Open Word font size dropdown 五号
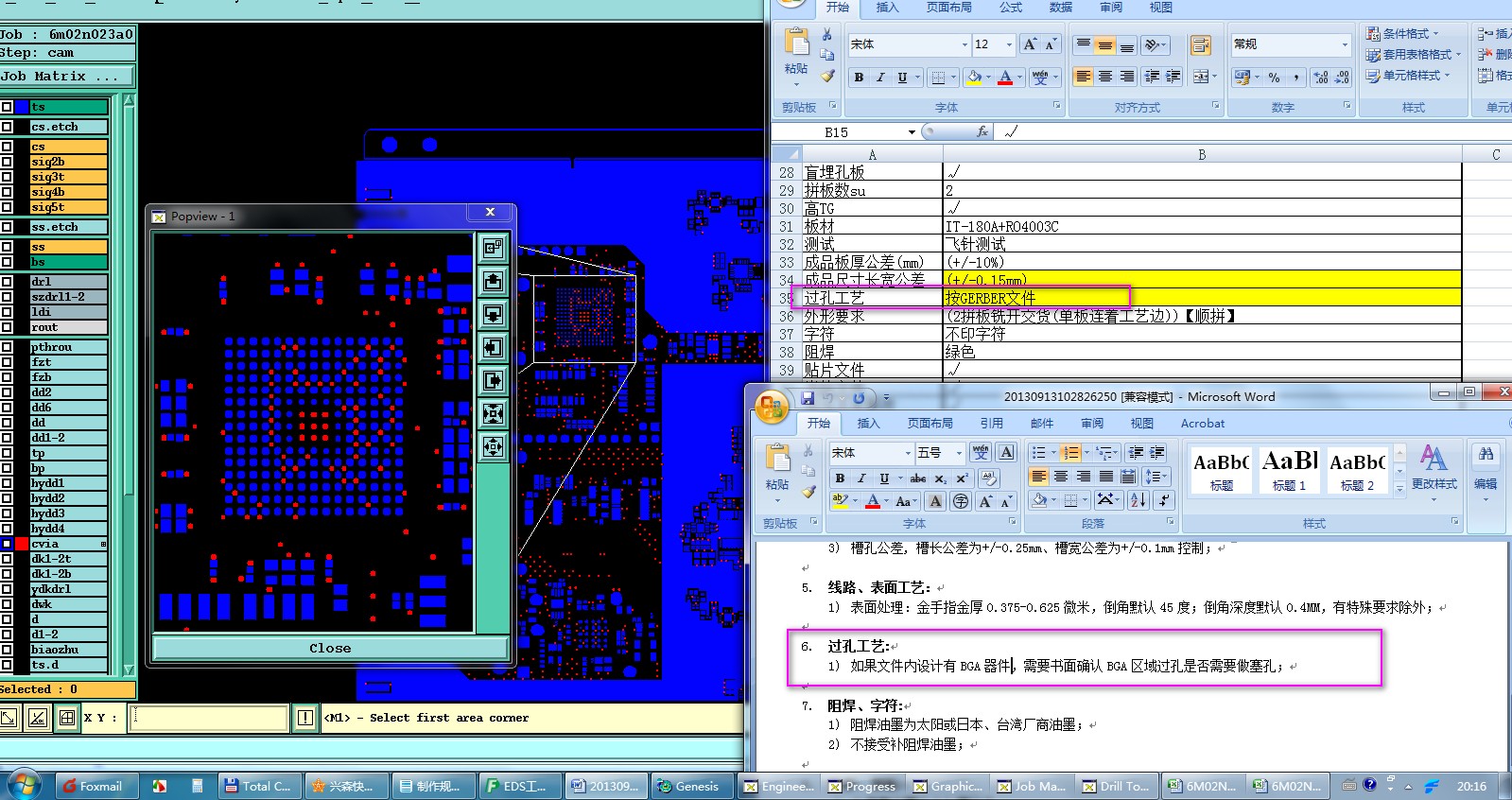Viewport: 1512px width, 800px height. (x=958, y=453)
